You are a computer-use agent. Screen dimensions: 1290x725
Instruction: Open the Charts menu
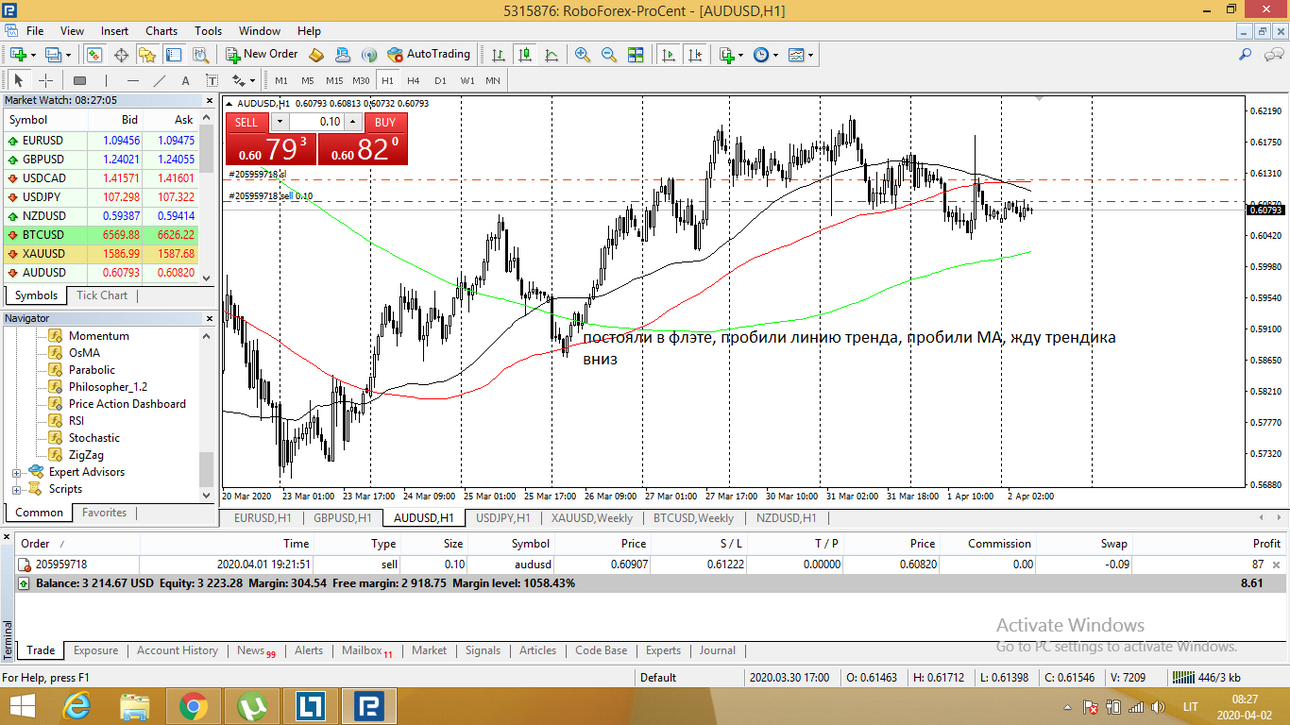tap(161, 31)
